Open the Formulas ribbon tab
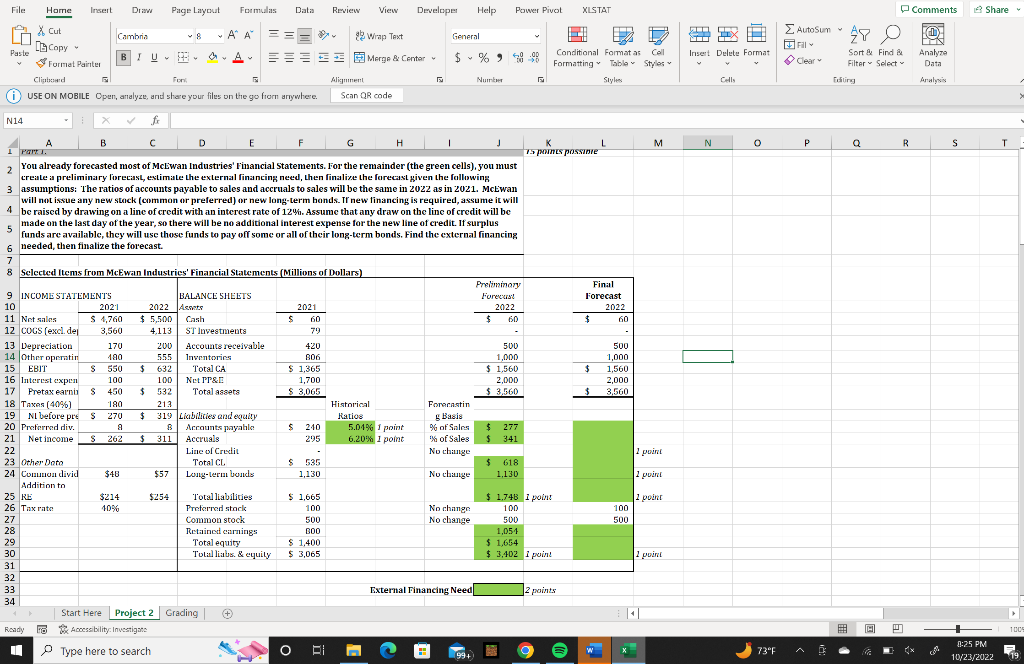Screen dimensions: 1024x664 (258, 10)
